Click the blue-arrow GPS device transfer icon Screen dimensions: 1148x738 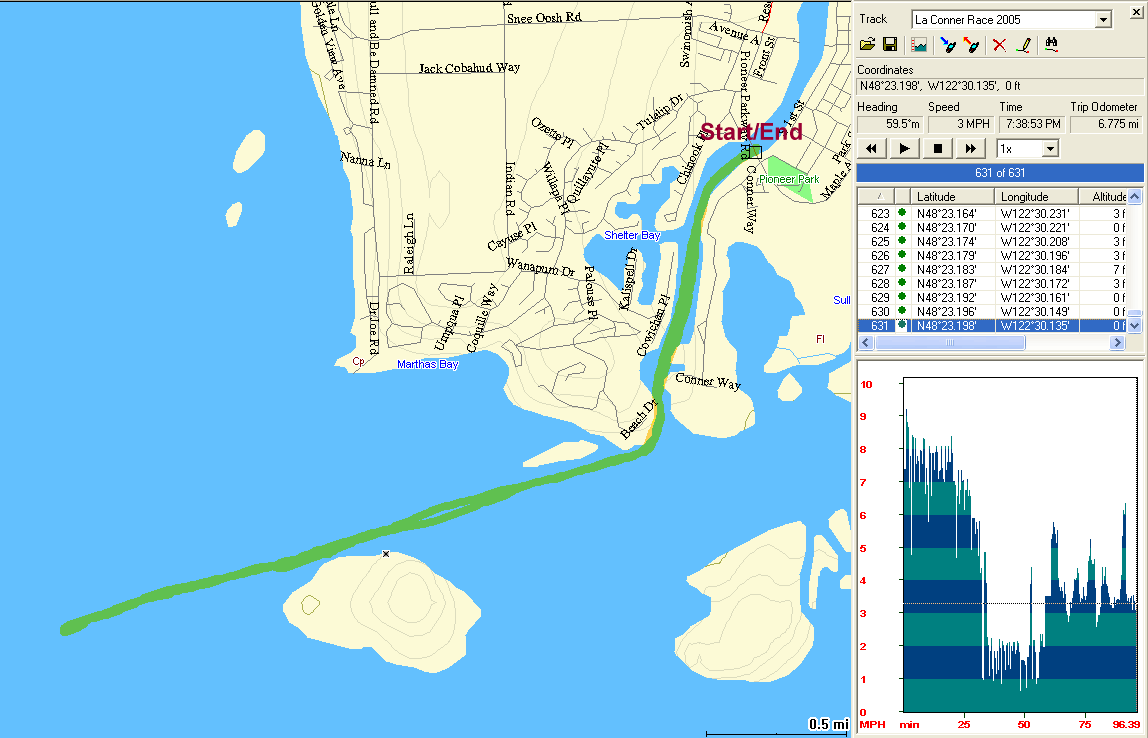click(x=948, y=45)
